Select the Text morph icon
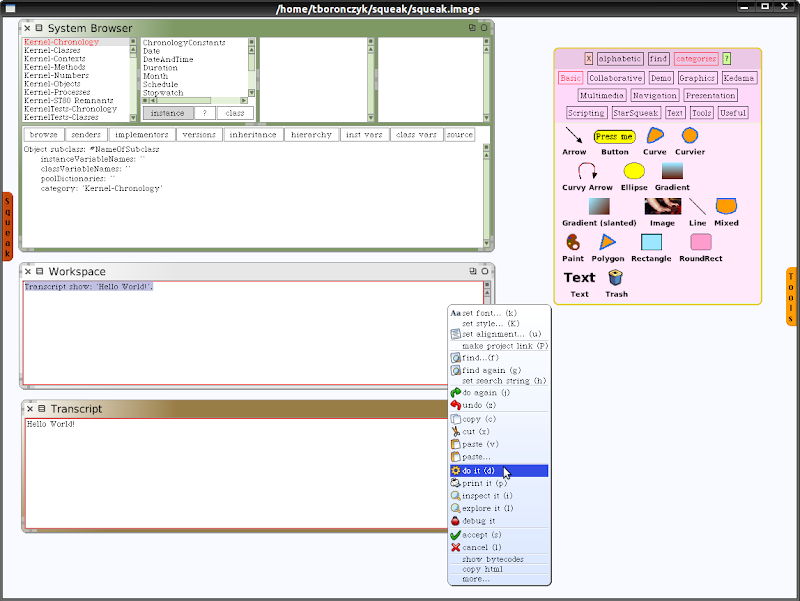The width and height of the screenshot is (800, 601). [579, 278]
